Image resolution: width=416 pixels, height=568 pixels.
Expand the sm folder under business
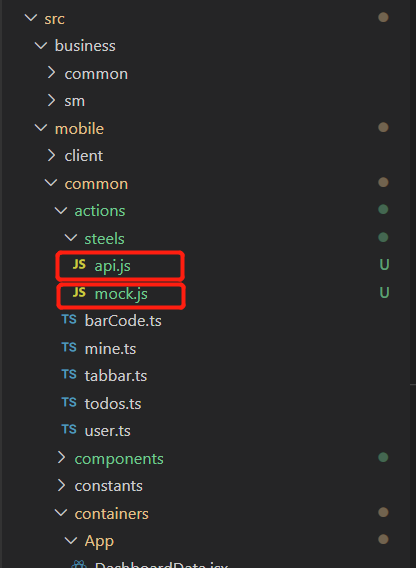pyautogui.click(x=51, y=100)
